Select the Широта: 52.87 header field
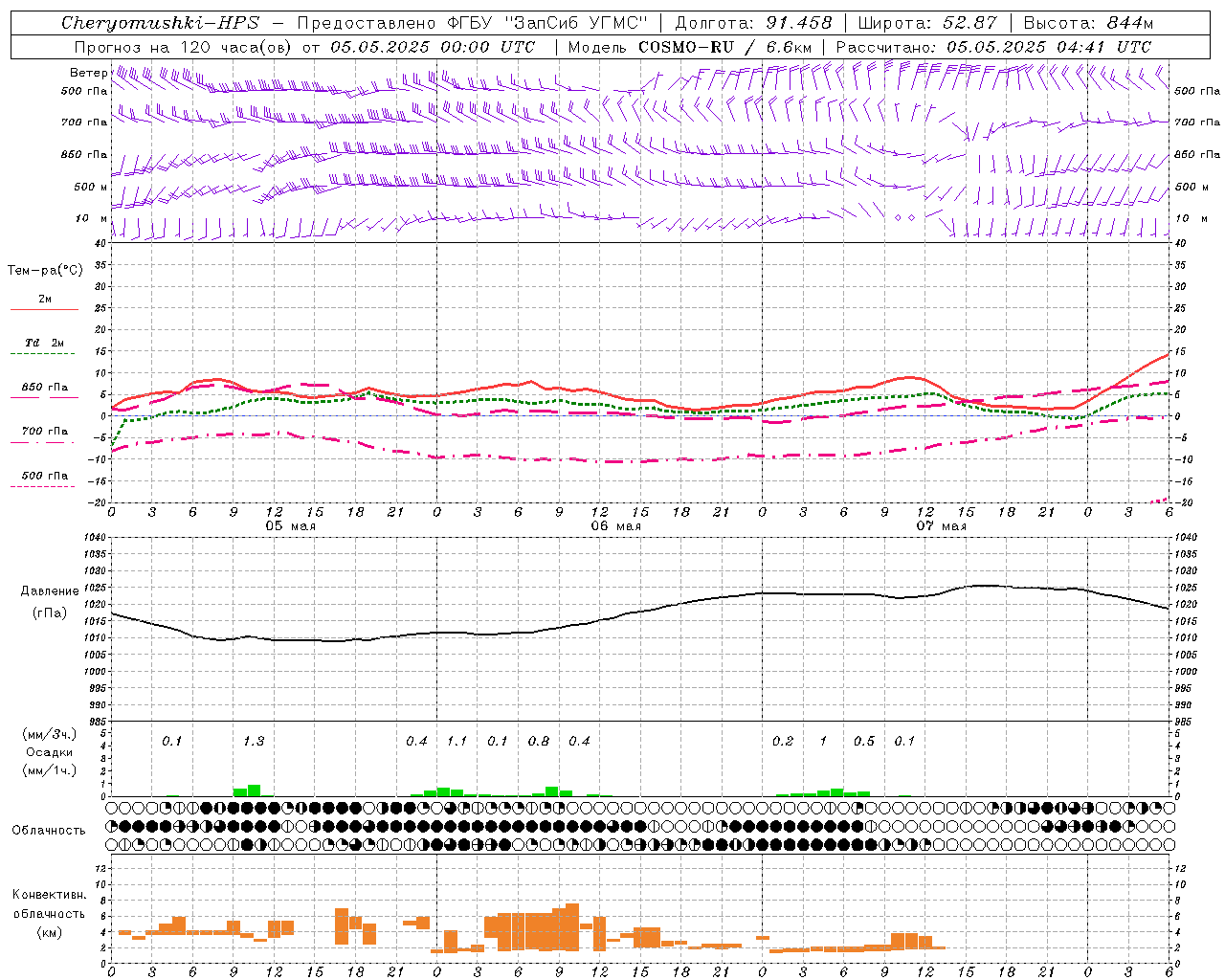1225x980 pixels. (x=927, y=23)
